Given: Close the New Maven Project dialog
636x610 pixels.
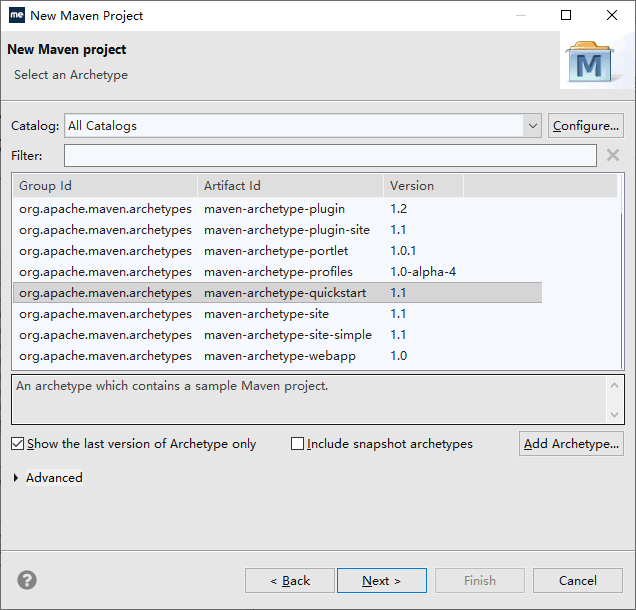Looking at the screenshot, I should (612, 15).
